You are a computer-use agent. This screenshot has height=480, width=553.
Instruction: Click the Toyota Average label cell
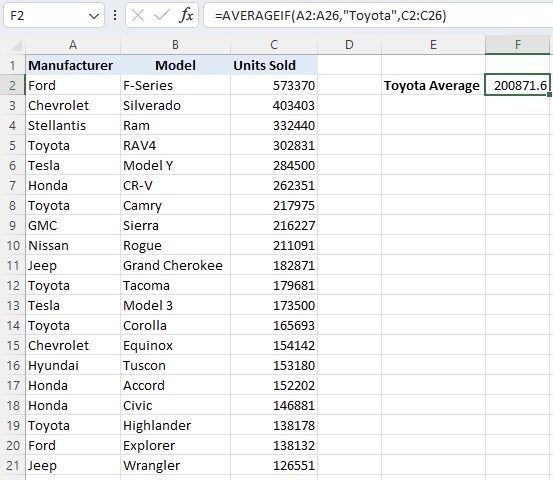point(433,85)
